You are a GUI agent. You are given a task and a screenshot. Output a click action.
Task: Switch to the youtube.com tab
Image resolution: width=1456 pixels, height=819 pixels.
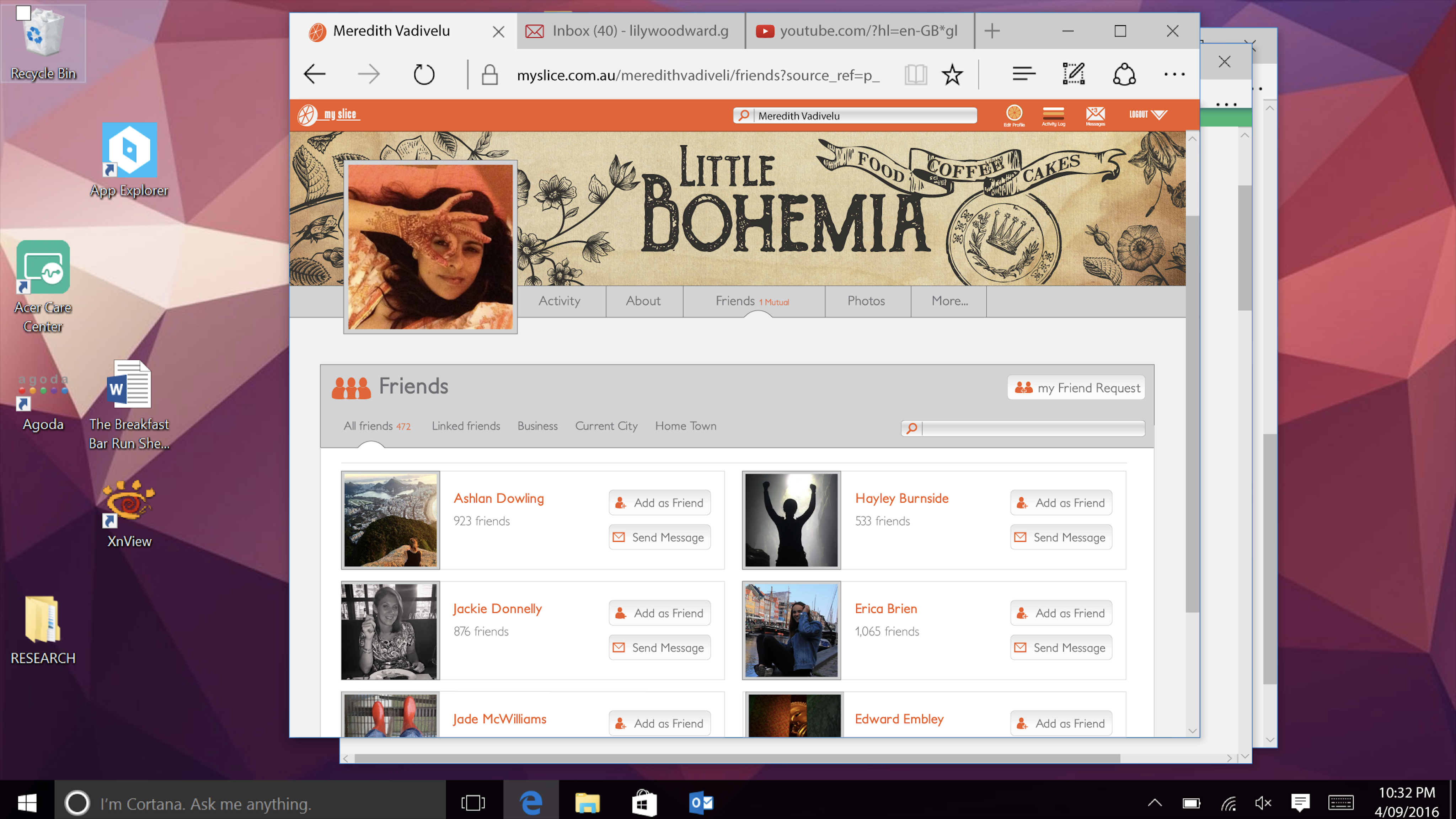pyautogui.click(x=859, y=31)
